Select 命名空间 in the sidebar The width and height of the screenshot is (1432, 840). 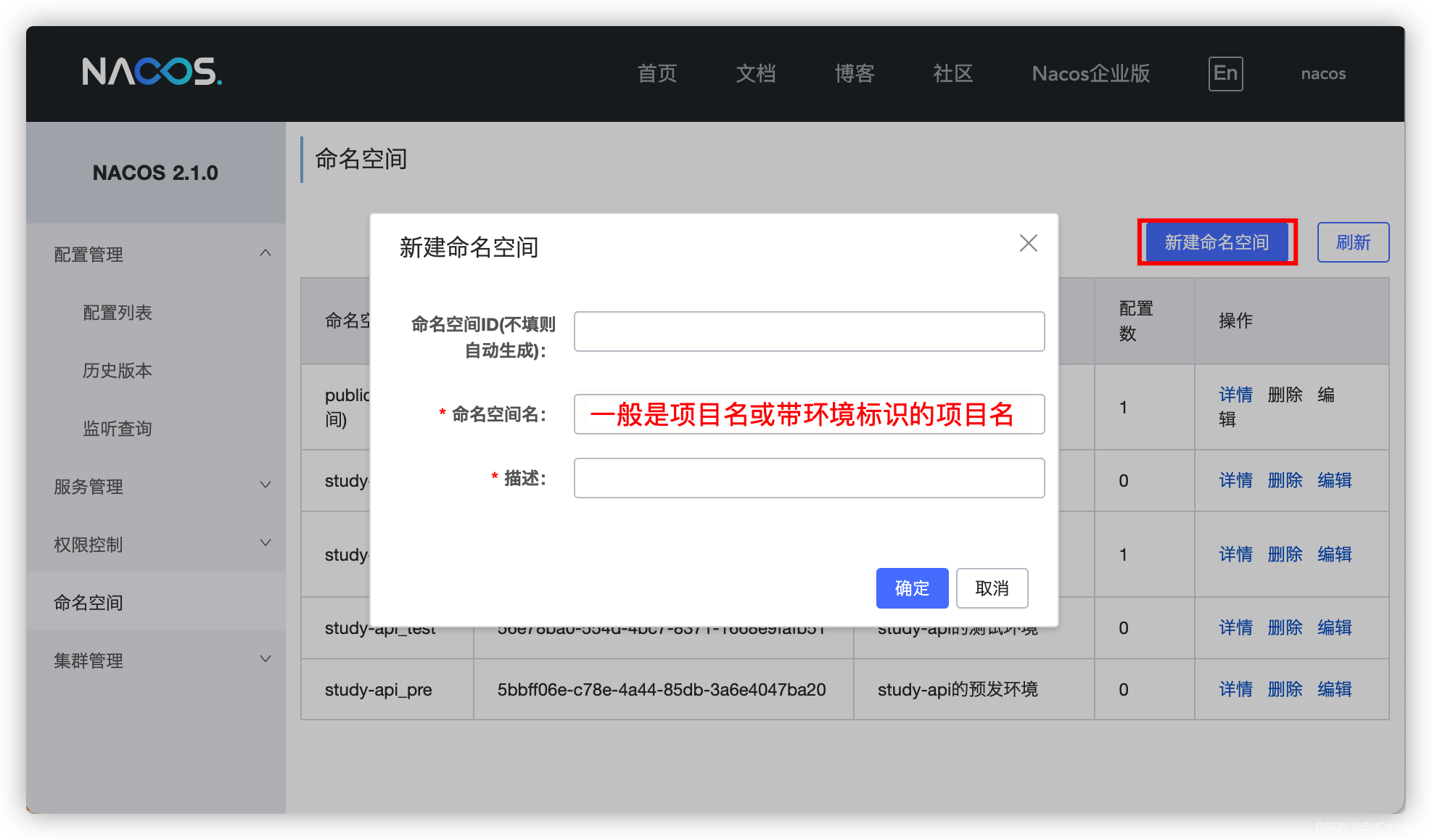[156, 601]
